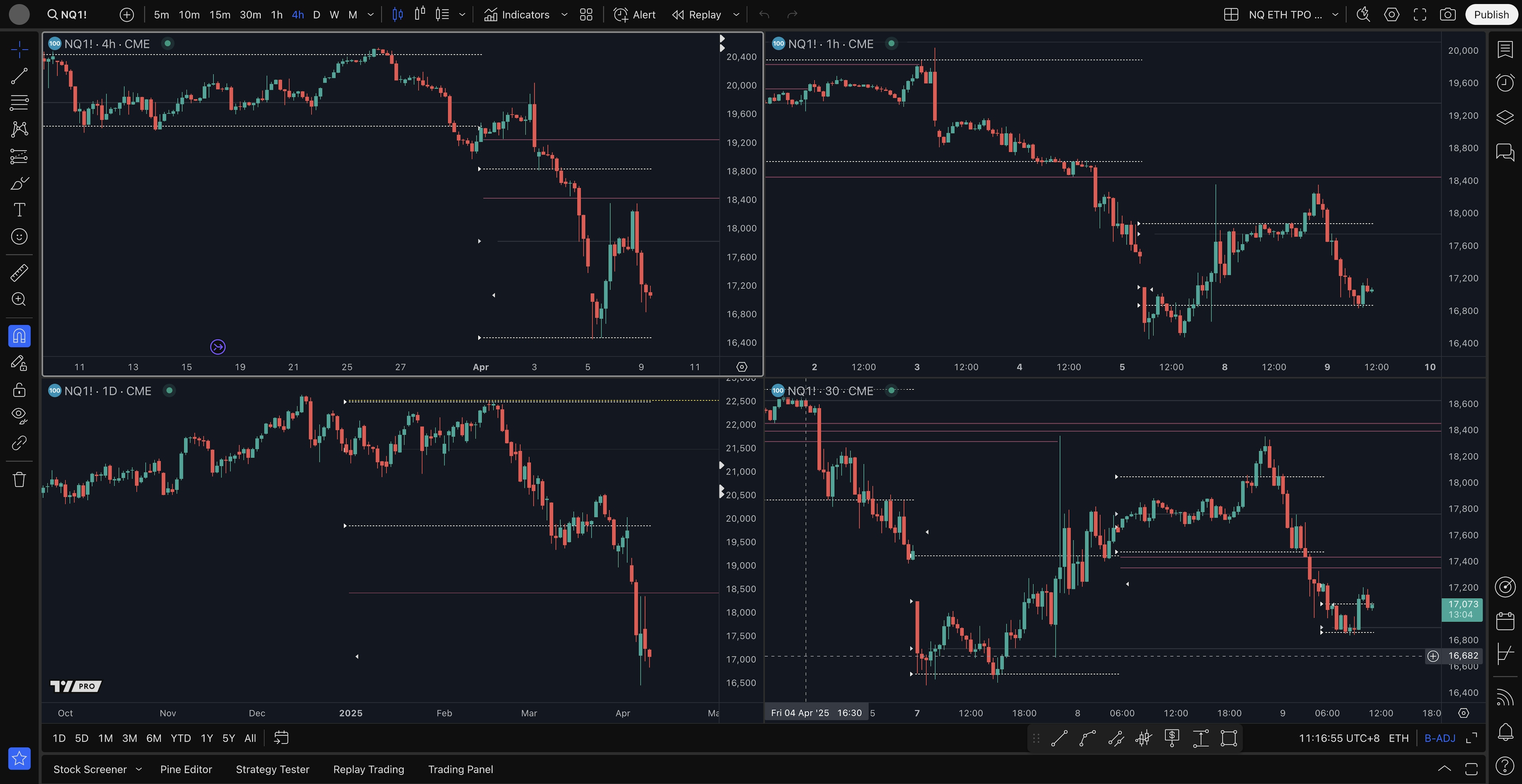Viewport: 1522px width, 784px height.
Task: Delete drawings with the trash icon
Action: tap(19, 479)
